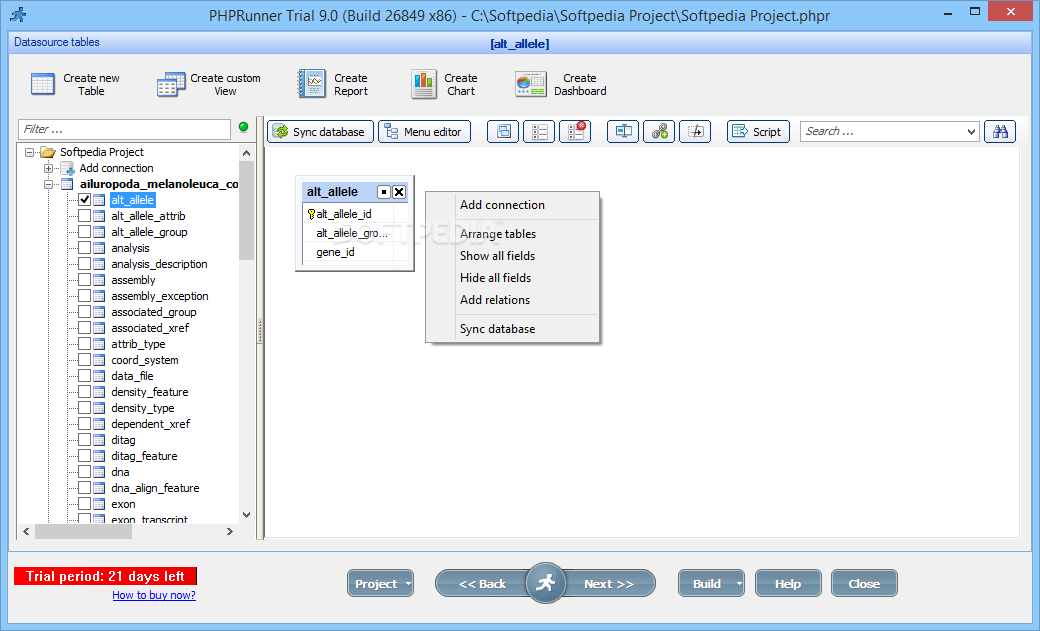Click the tree vertical scrollbar thumb
Image resolution: width=1040 pixels, height=631 pixels.
(x=246, y=210)
